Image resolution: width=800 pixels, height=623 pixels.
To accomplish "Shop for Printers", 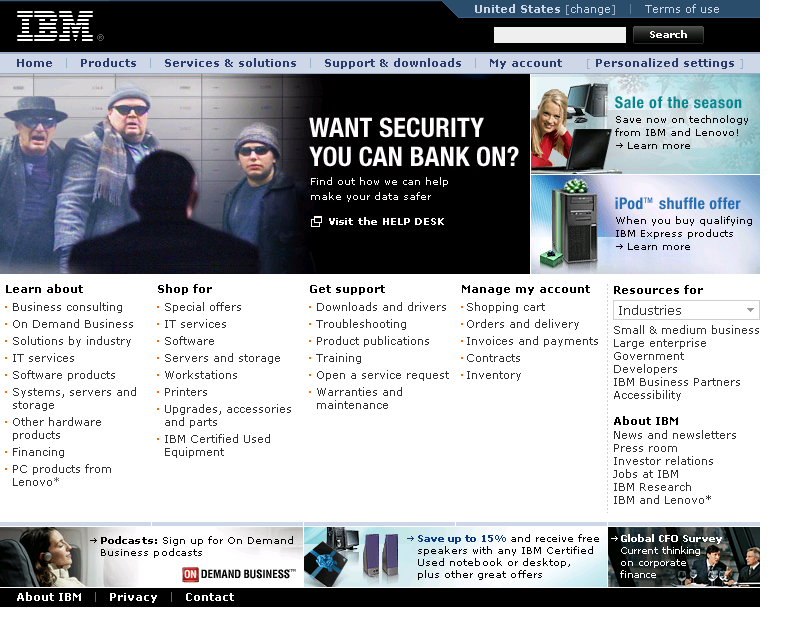I will click(186, 392).
